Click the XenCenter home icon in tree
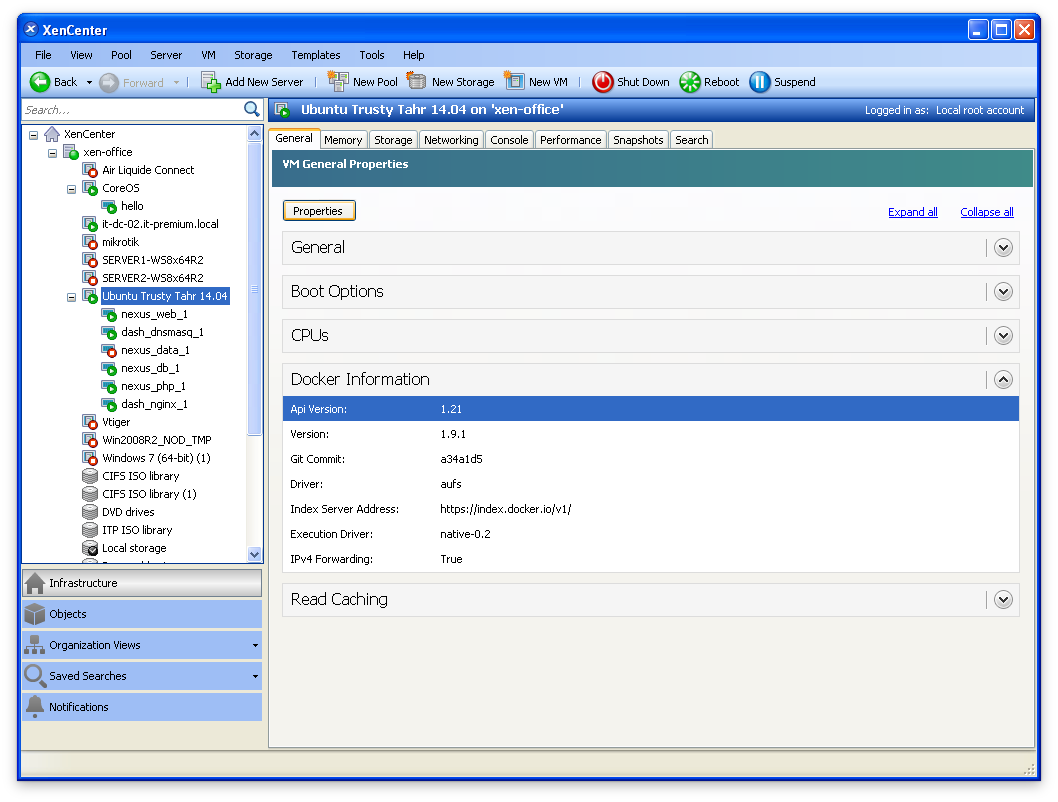The image size is (1058, 802). (x=52, y=134)
